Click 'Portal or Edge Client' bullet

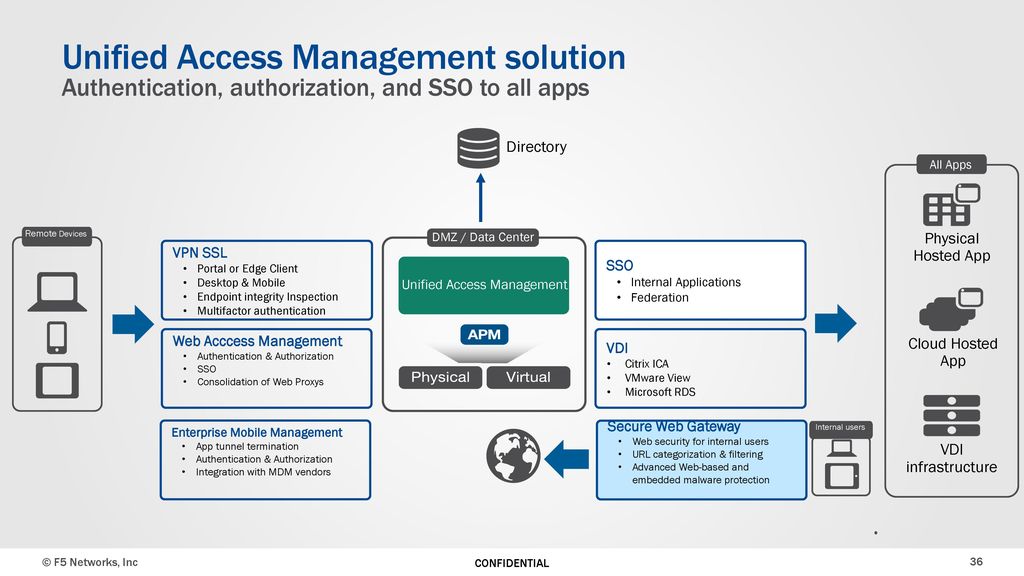247,268
